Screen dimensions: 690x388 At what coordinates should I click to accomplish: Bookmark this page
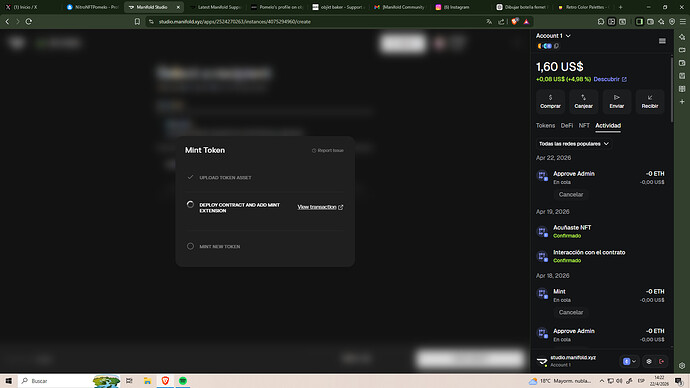pos(137,22)
